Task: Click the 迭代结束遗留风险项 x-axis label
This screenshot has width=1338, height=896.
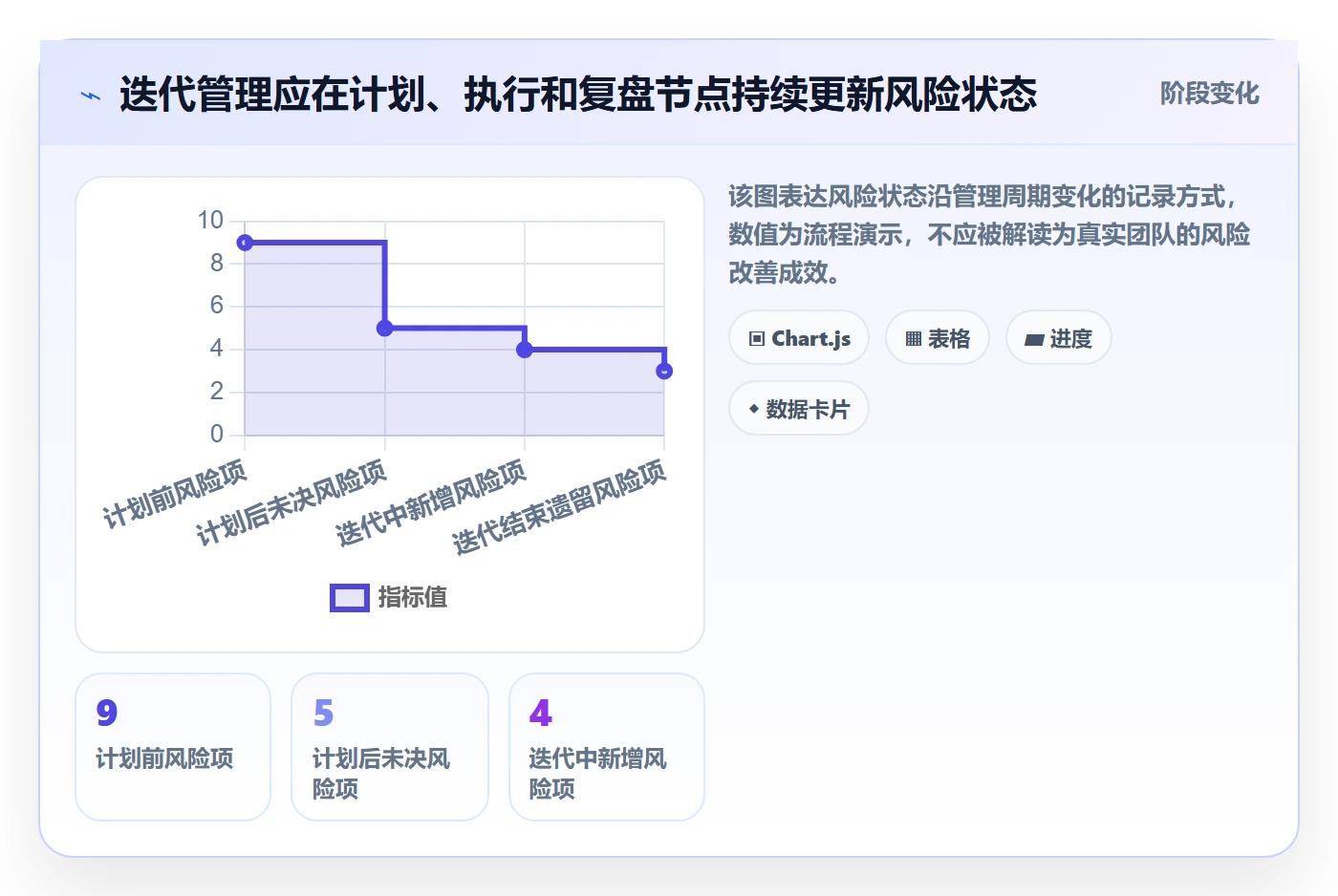Action: [559, 506]
